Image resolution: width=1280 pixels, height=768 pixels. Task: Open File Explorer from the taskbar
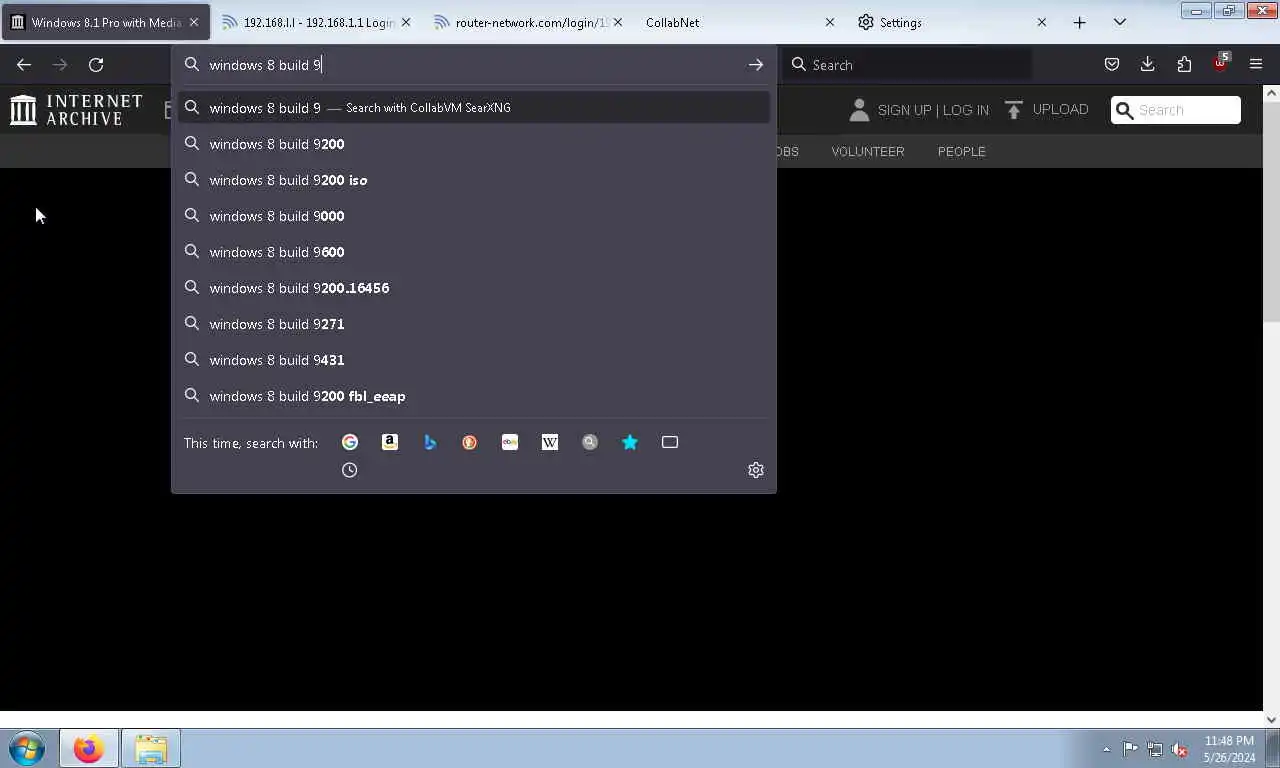click(151, 749)
